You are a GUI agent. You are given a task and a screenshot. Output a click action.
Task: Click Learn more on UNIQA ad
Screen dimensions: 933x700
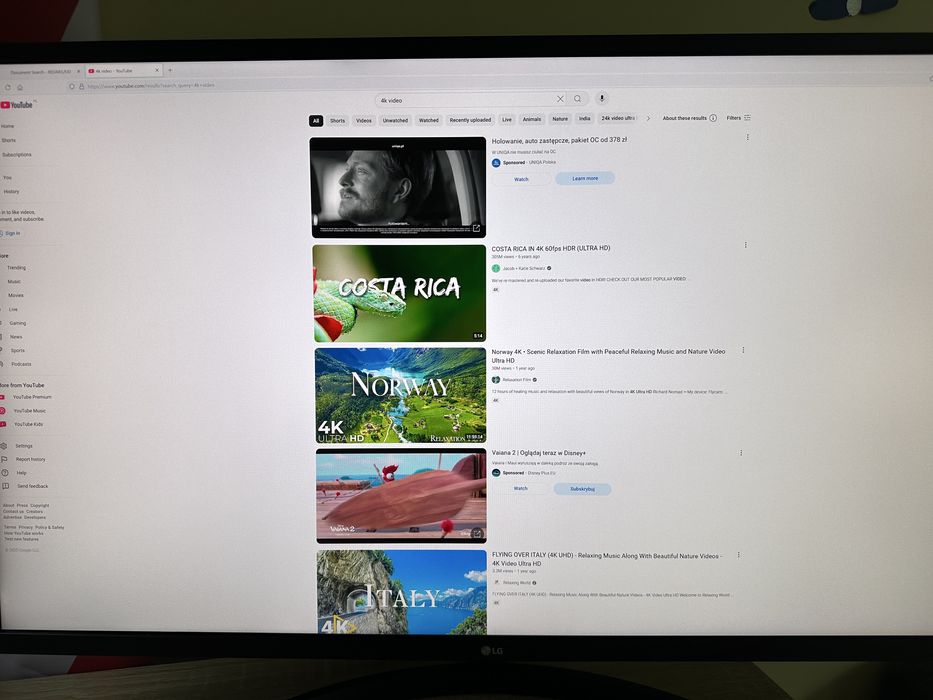(x=585, y=178)
